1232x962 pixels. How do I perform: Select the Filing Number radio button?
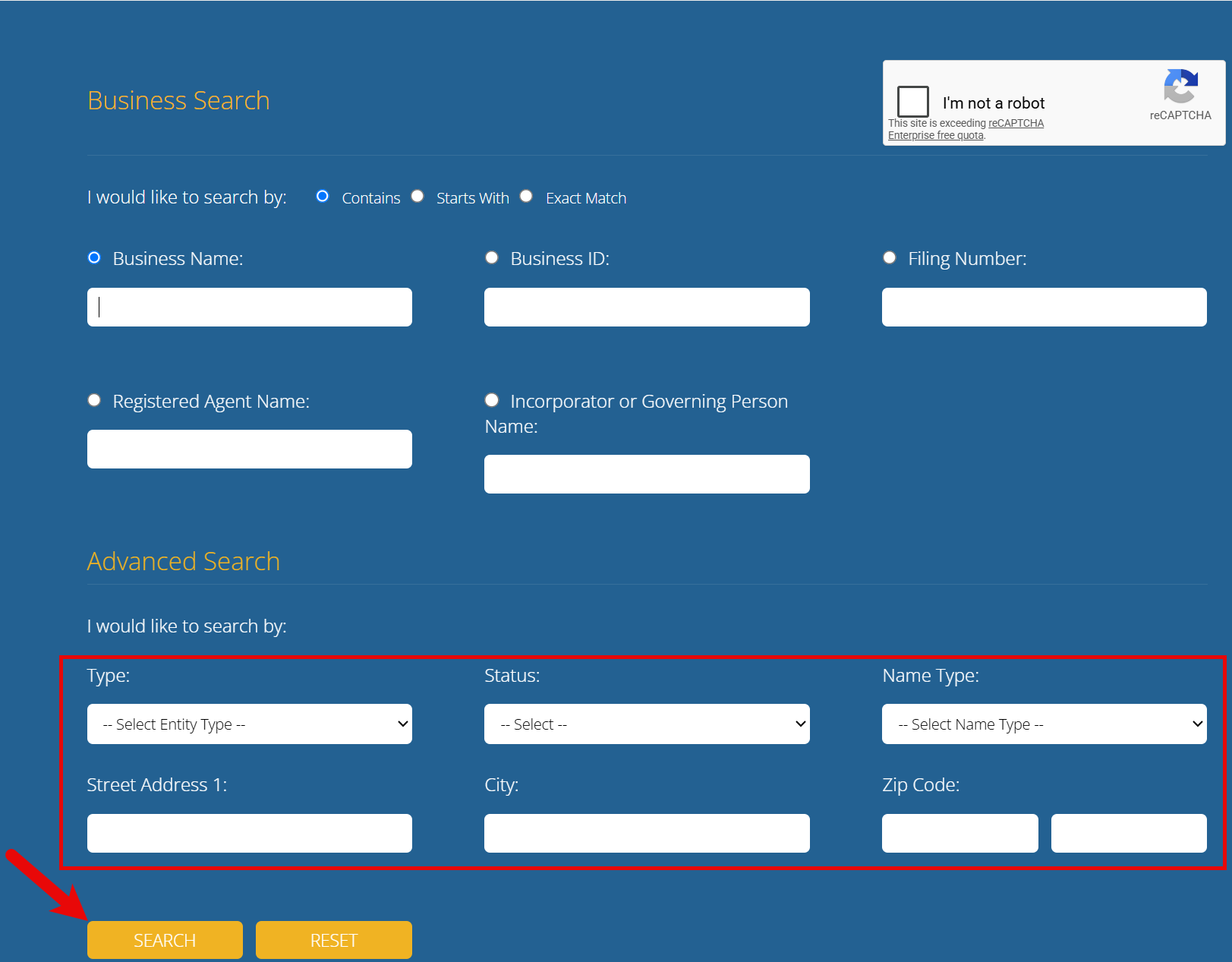[890, 257]
